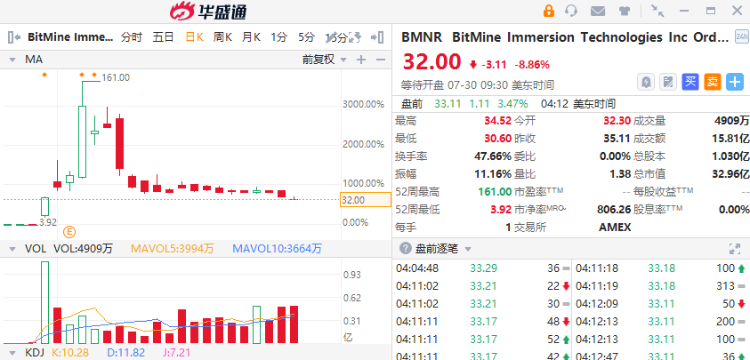Switch to the 分时 chart tab
This screenshot has height=360, width=750.
[x=132, y=37]
